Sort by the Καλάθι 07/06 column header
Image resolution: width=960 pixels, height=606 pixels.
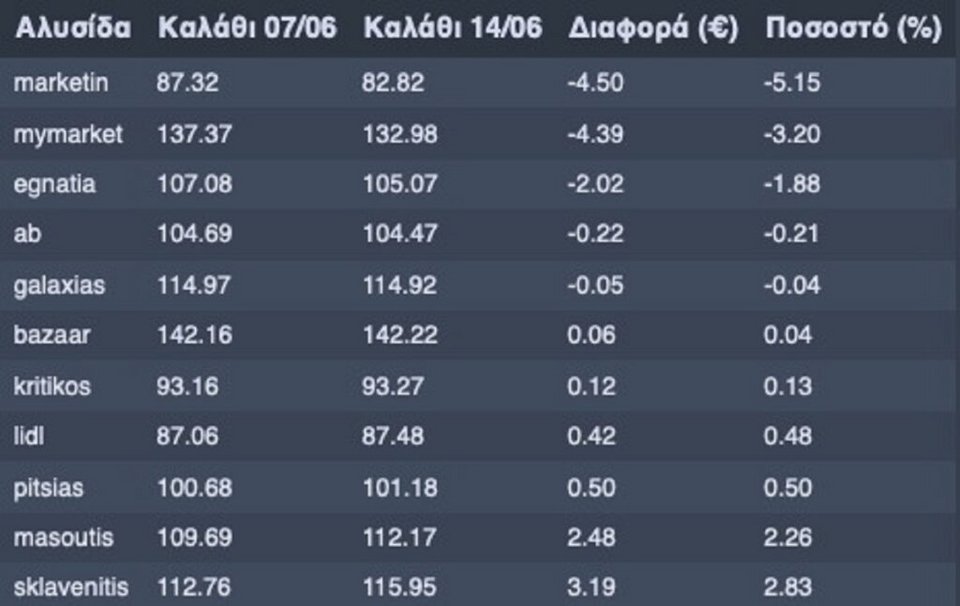(247, 28)
